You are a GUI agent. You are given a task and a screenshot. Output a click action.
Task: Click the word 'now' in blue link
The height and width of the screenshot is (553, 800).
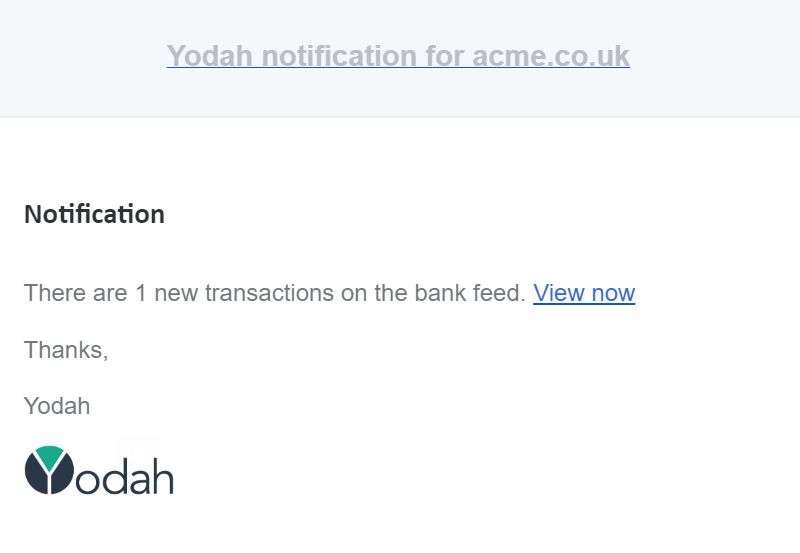coord(613,293)
